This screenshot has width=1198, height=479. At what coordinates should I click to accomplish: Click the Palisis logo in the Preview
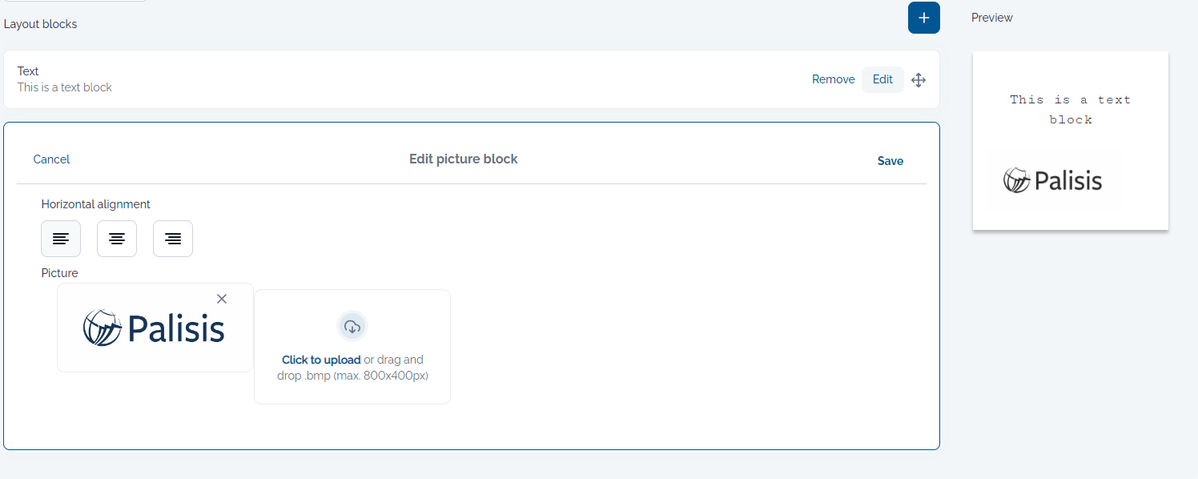click(1053, 180)
